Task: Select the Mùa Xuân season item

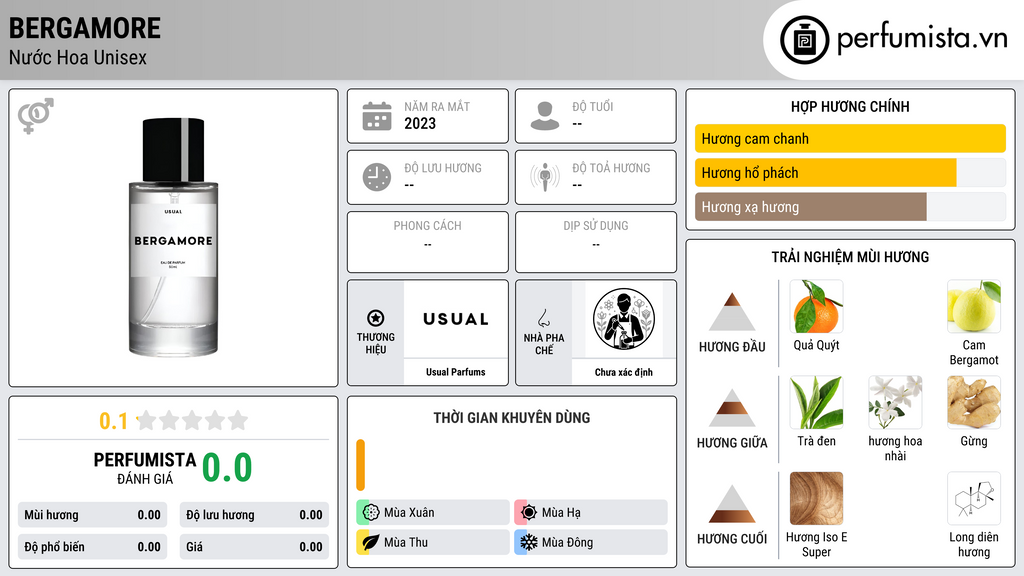Action: tap(433, 513)
